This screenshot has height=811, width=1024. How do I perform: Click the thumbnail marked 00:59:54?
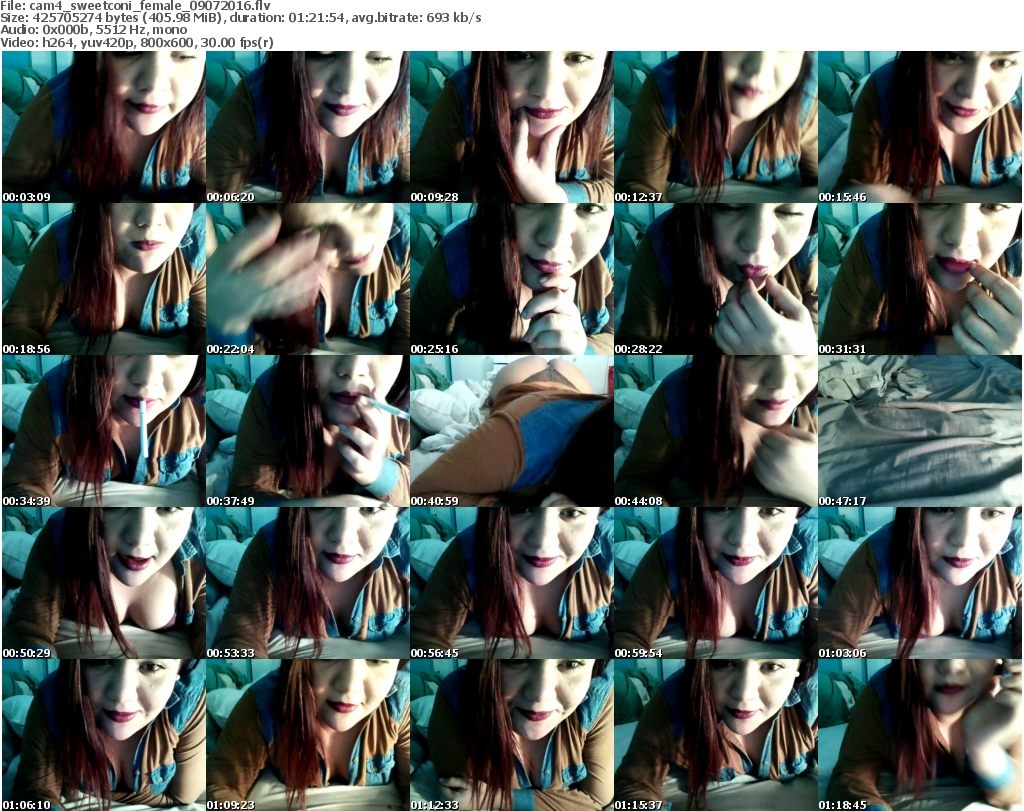716,583
